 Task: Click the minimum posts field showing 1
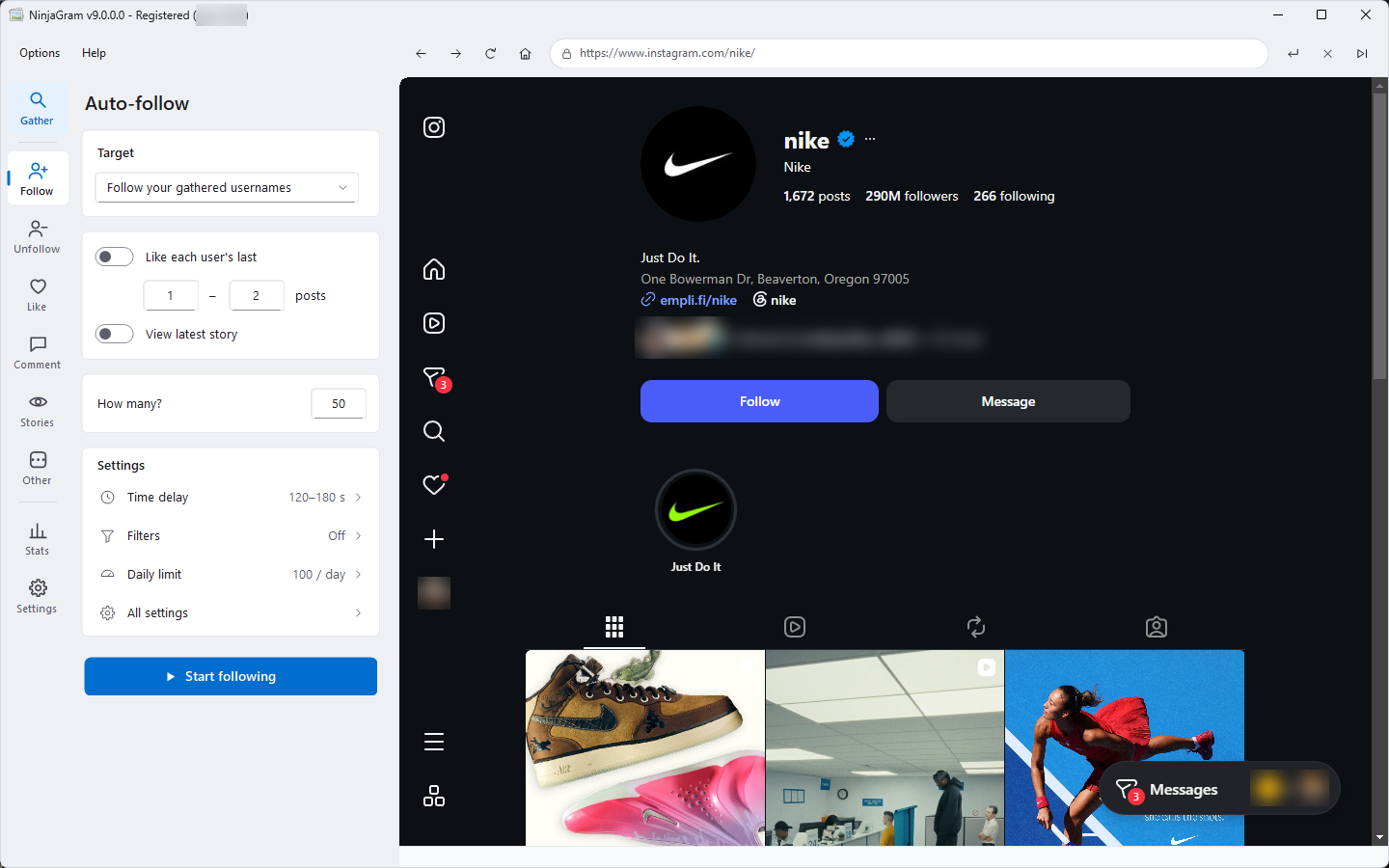point(171,295)
